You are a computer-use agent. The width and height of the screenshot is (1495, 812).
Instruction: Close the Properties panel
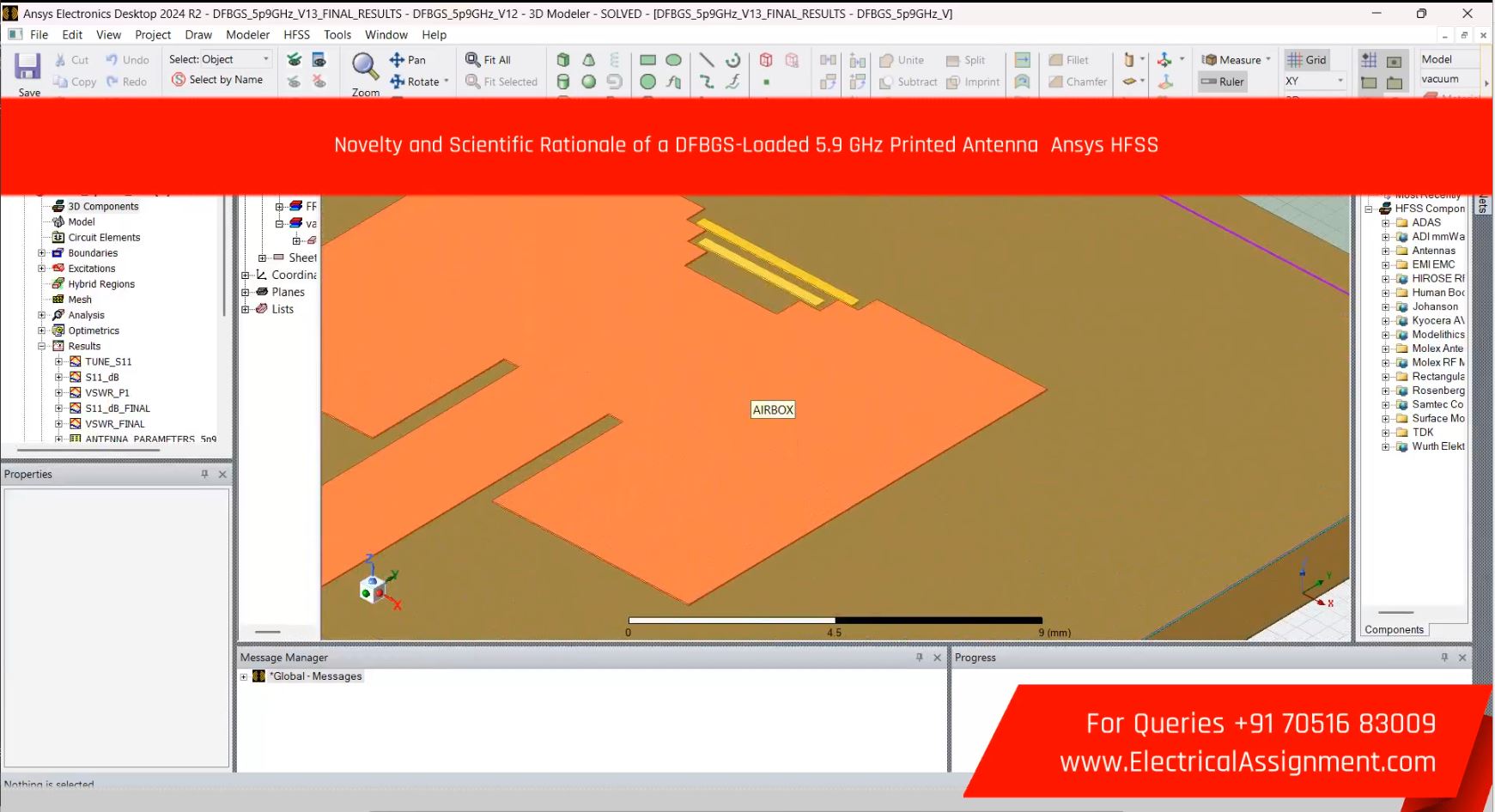(222, 474)
